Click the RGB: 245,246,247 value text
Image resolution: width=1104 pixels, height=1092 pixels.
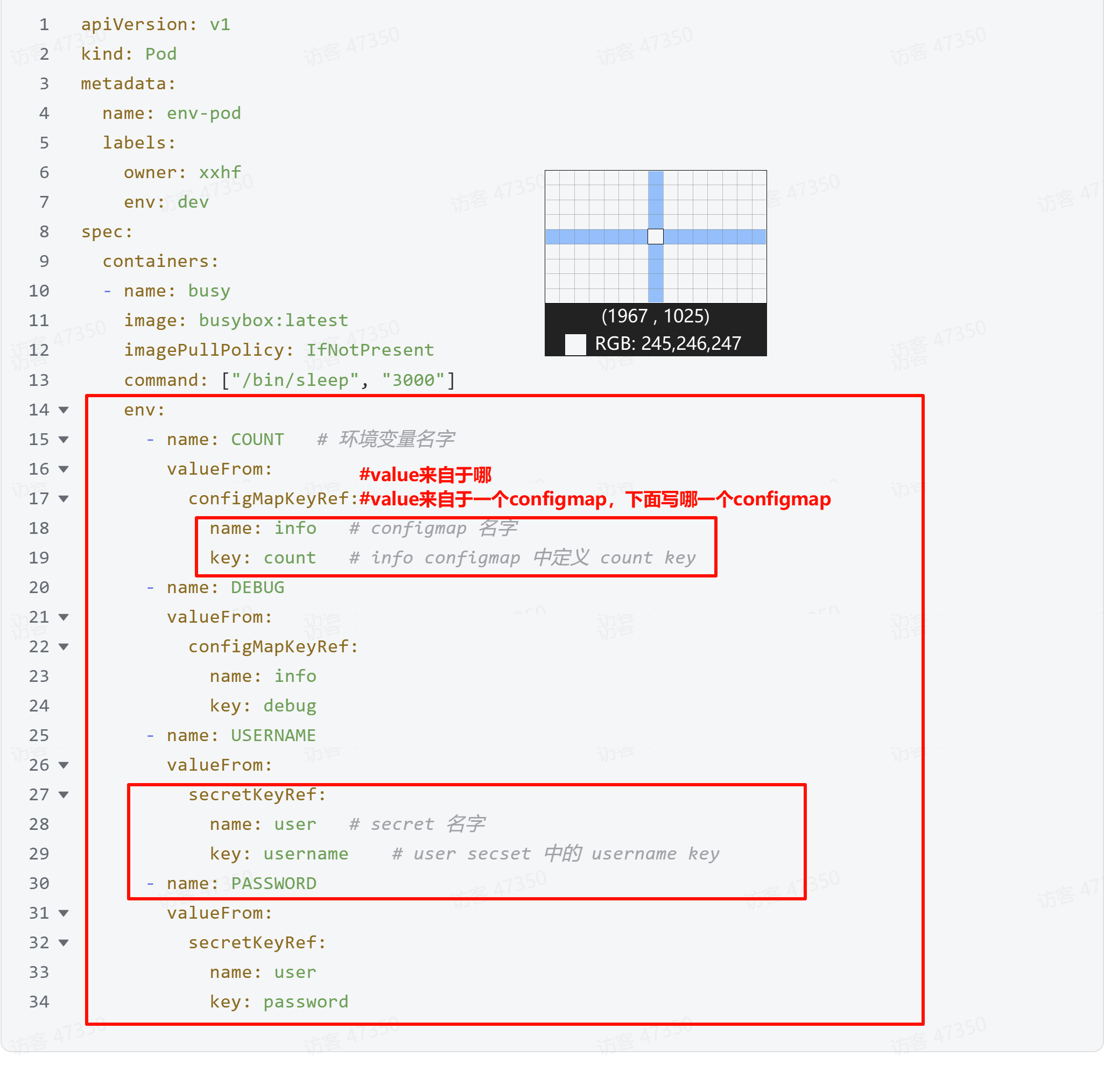(667, 343)
